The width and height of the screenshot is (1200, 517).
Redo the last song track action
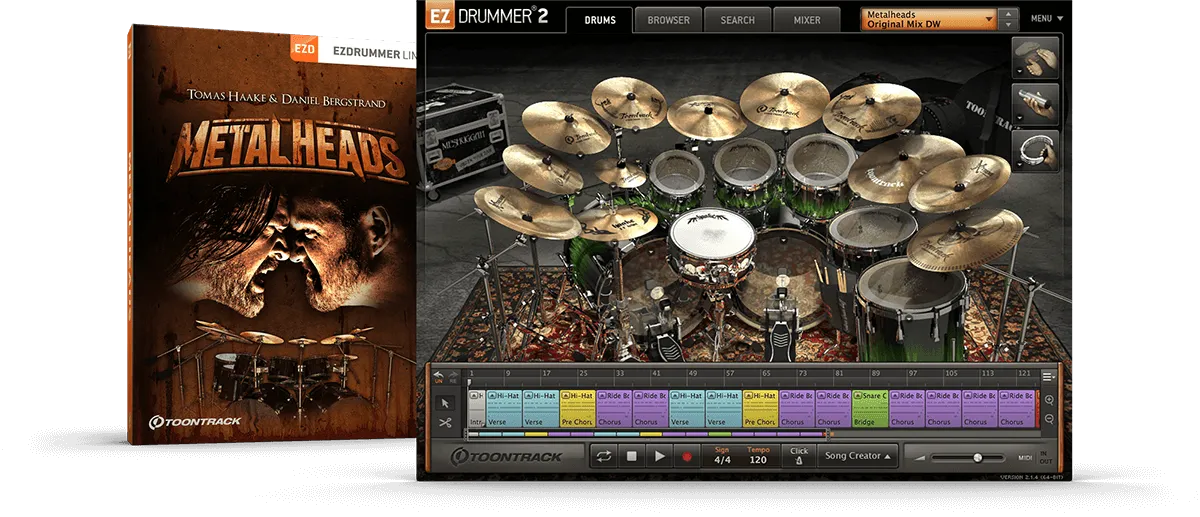coord(452,375)
